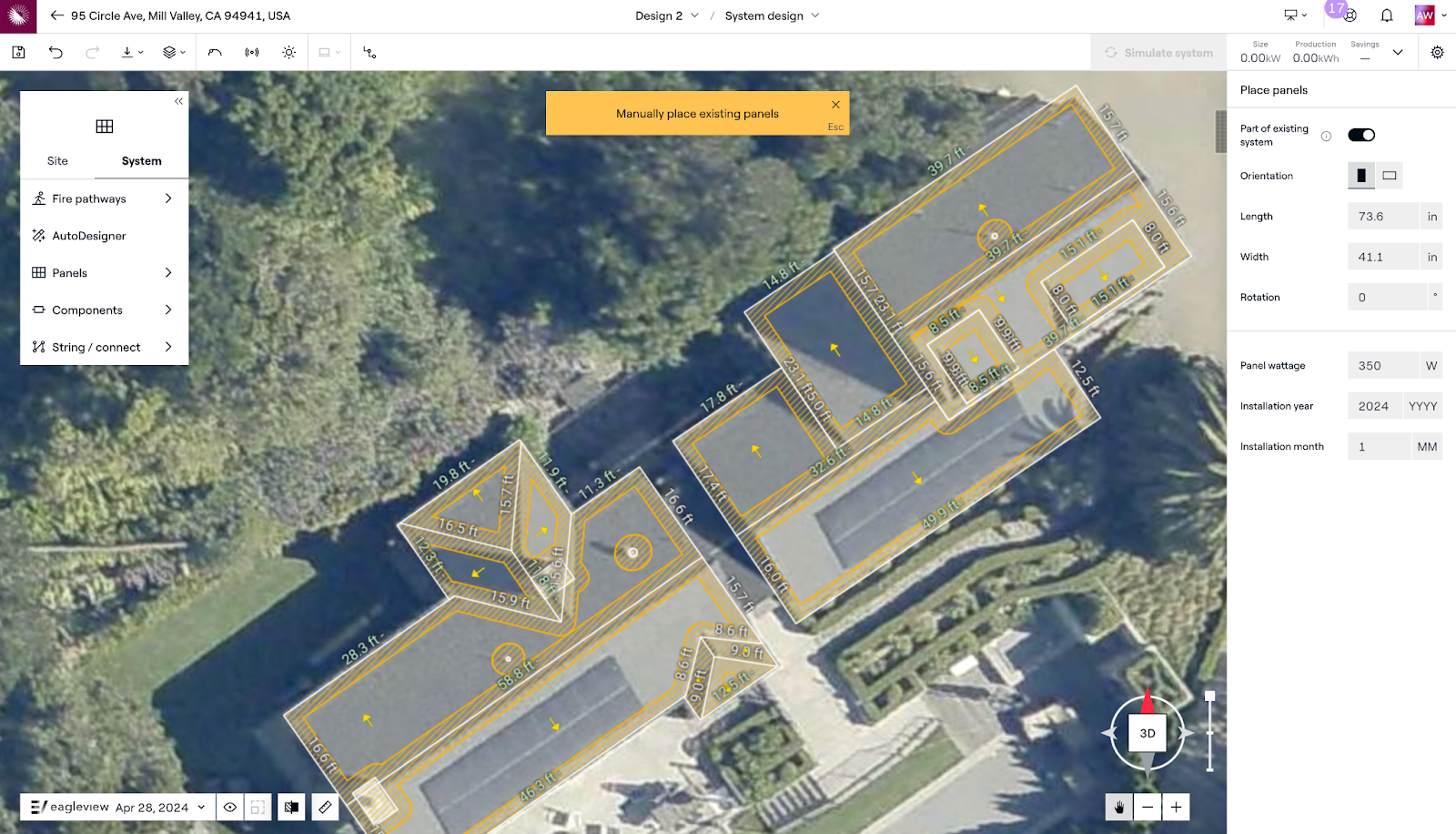Screen dimensions: 1456x834
Task: Activate the hand pan tool
Action: pyautogui.click(x=1118, y=808)
